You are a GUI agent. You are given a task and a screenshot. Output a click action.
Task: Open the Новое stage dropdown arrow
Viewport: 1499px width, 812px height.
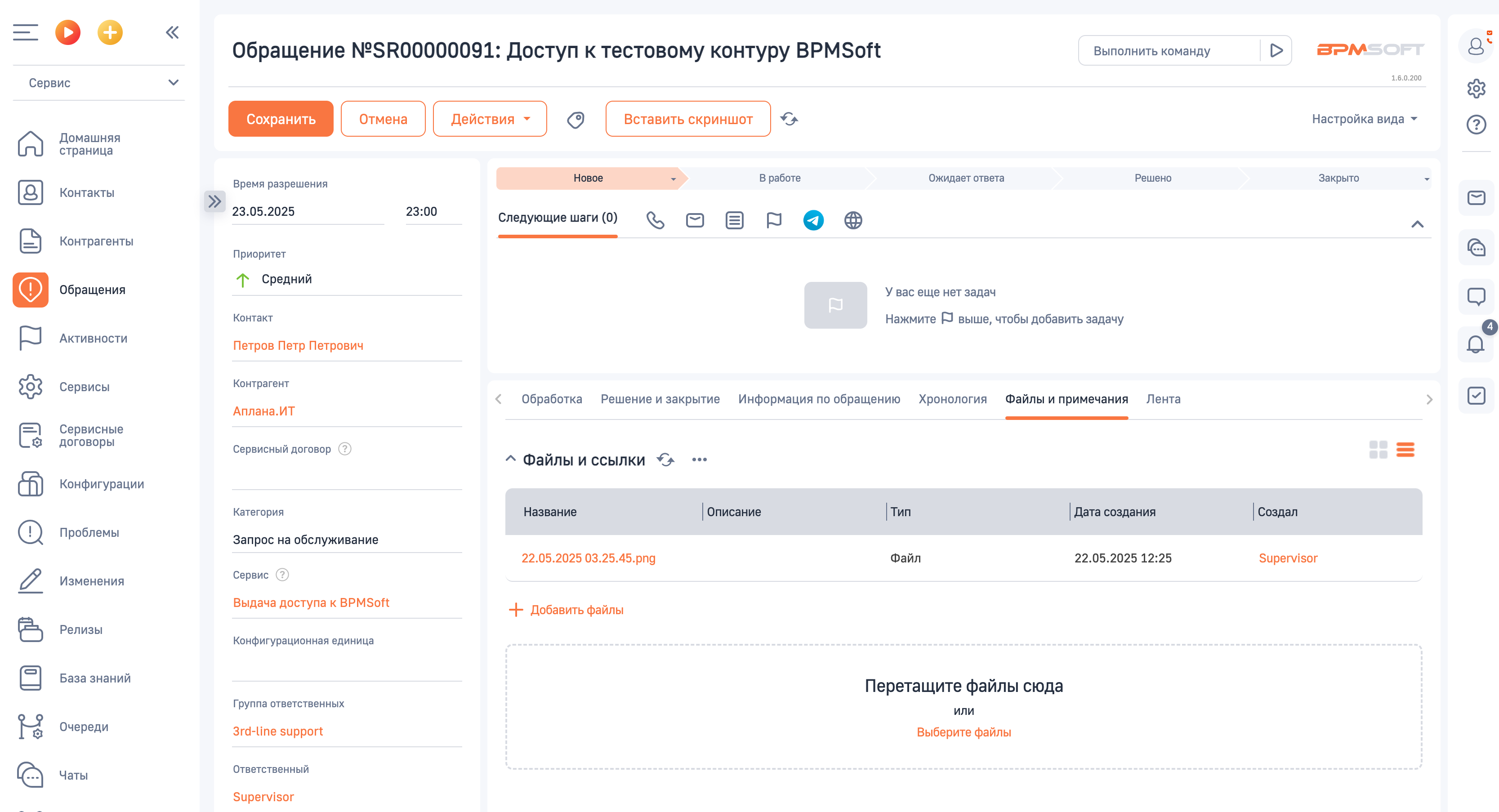[x=673, y=179]
